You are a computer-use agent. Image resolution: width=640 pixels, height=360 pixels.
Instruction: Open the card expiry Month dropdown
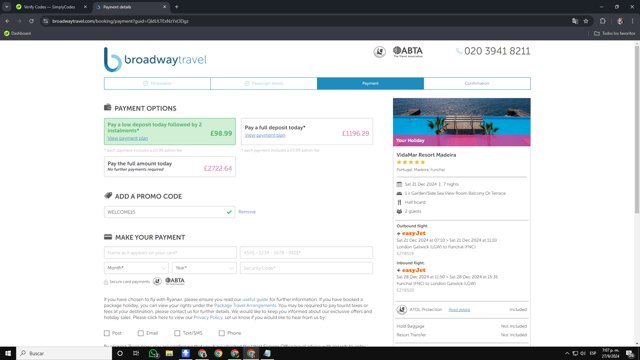(136, 268)
